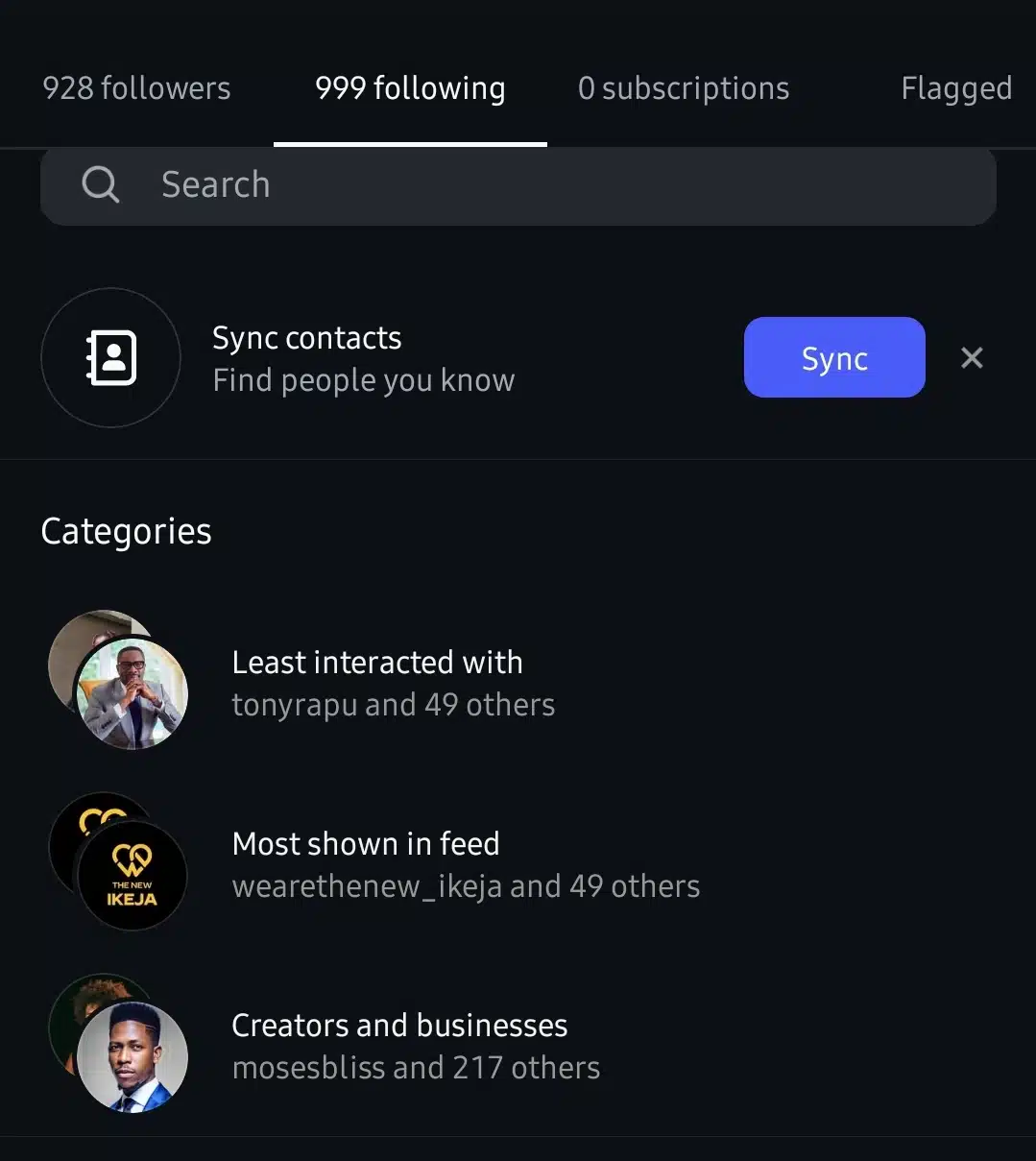Open Least interacted with category

(518, 682)
